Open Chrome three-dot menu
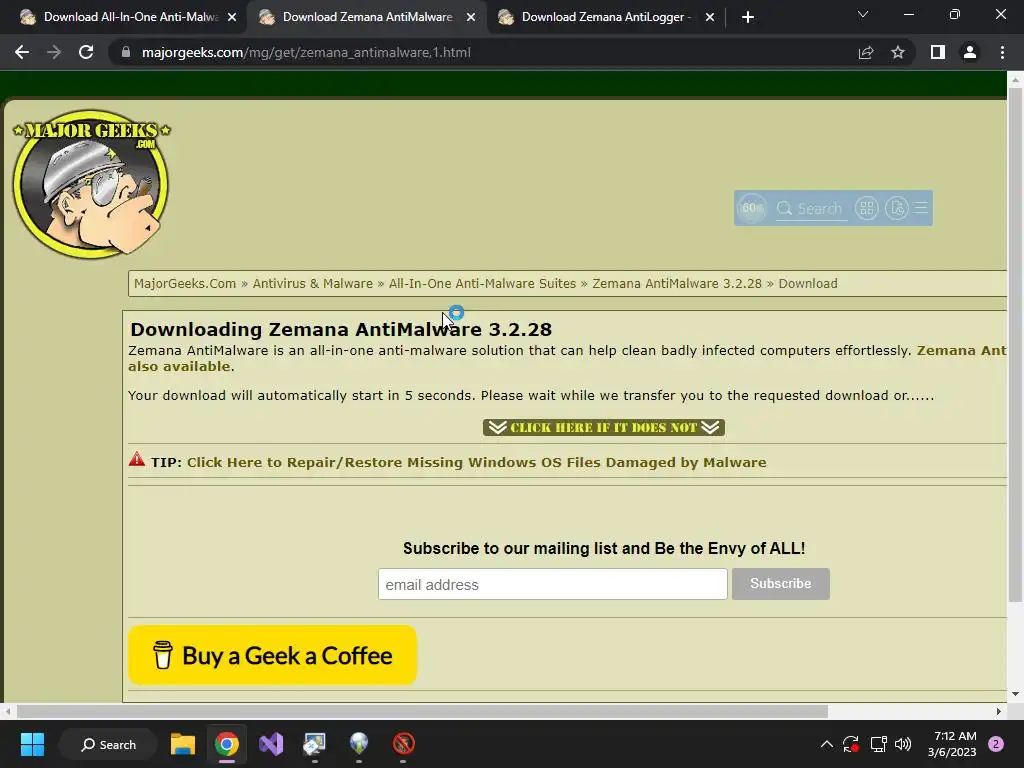Image resolution: width=1024 pixels, height=768 pixels. point(1002,52)
